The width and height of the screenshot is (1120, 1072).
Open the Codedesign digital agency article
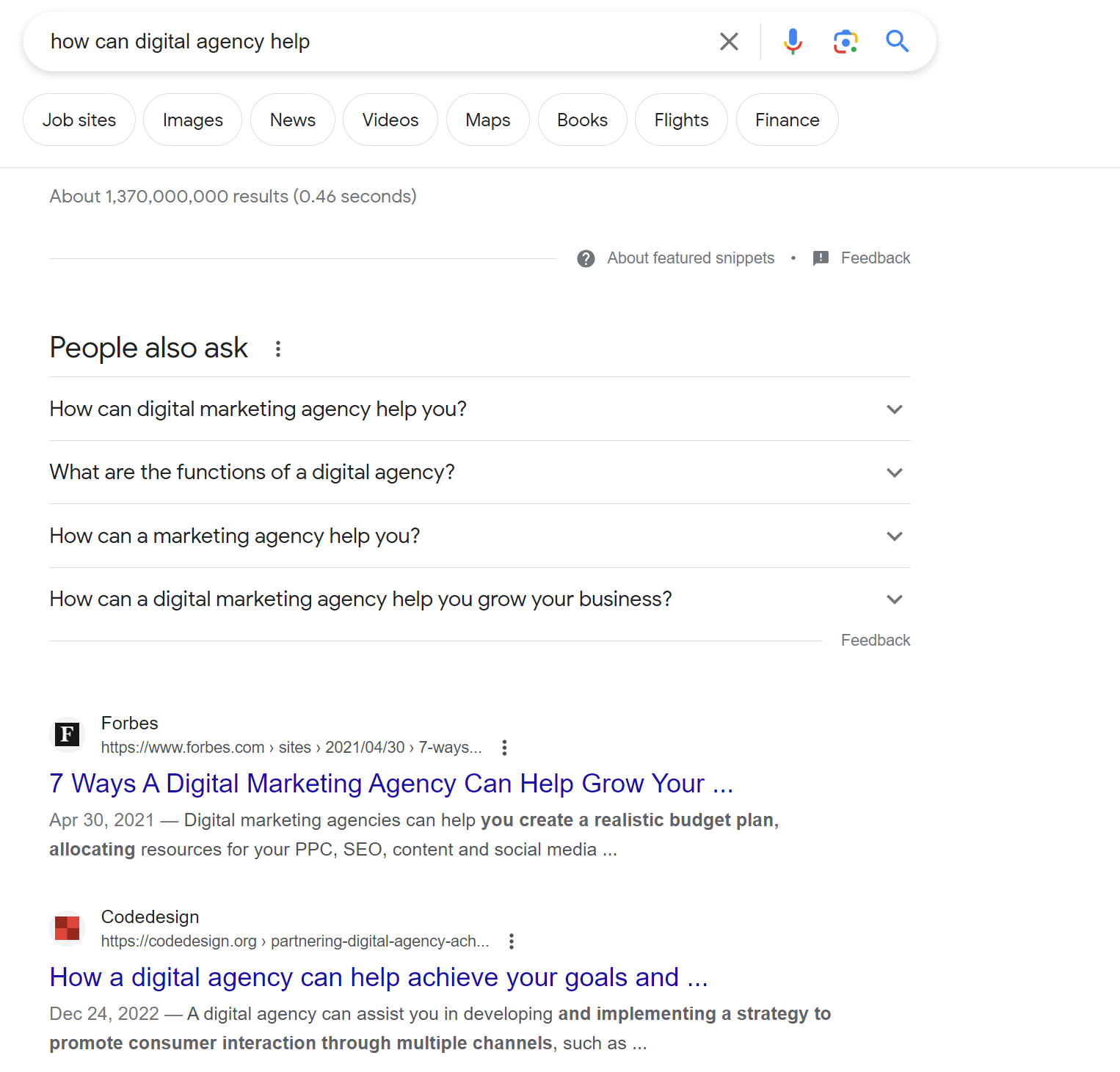tap(378, 977)
